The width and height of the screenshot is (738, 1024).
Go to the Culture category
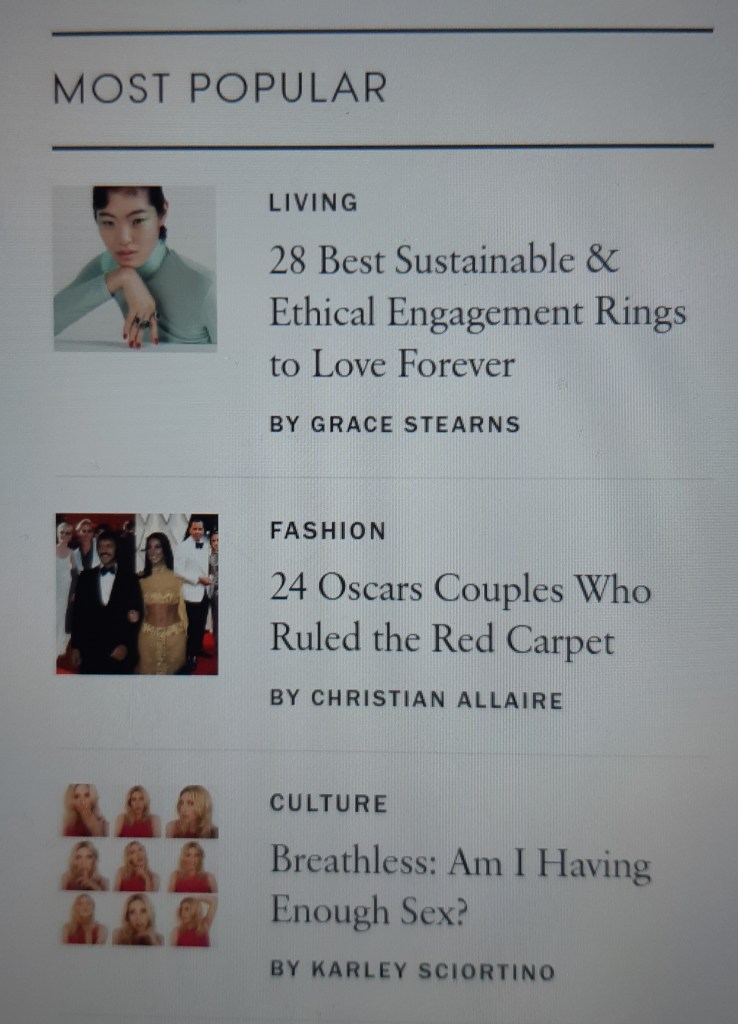tap(329, 803)
